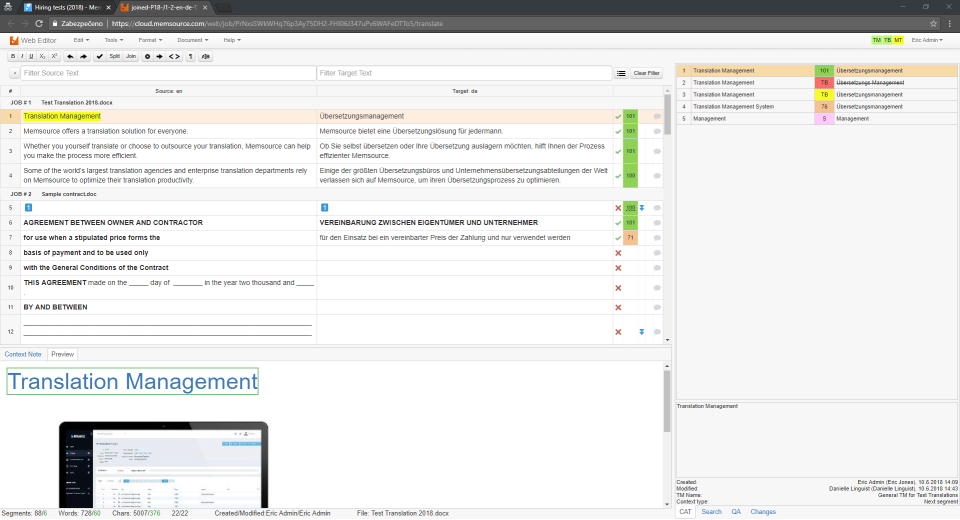Screen dimensions: 960x520
Task: Open the Edit menu
Action: tap(81, 40)
